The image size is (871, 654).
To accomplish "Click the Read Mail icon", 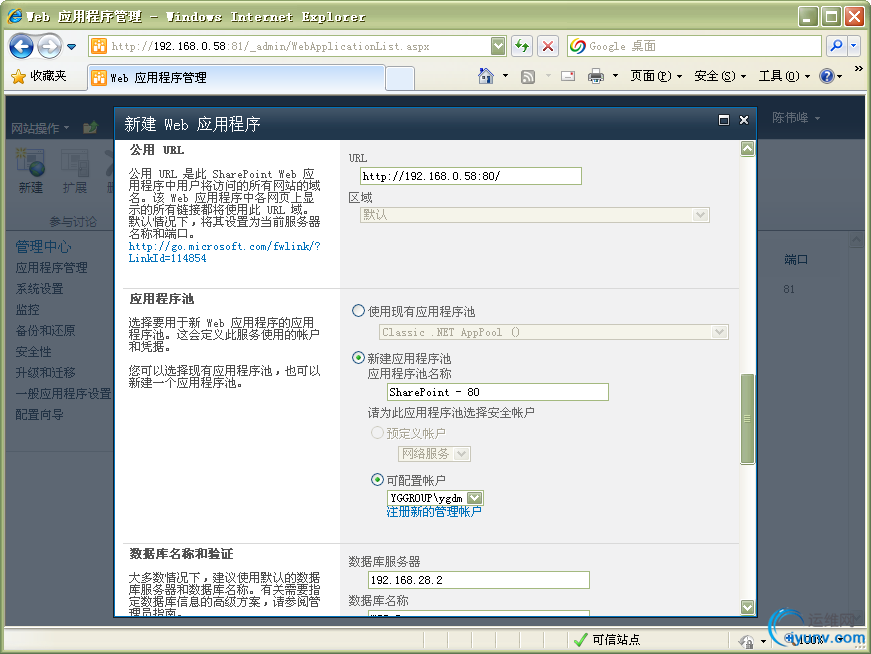I will click(x=568, y=76).
